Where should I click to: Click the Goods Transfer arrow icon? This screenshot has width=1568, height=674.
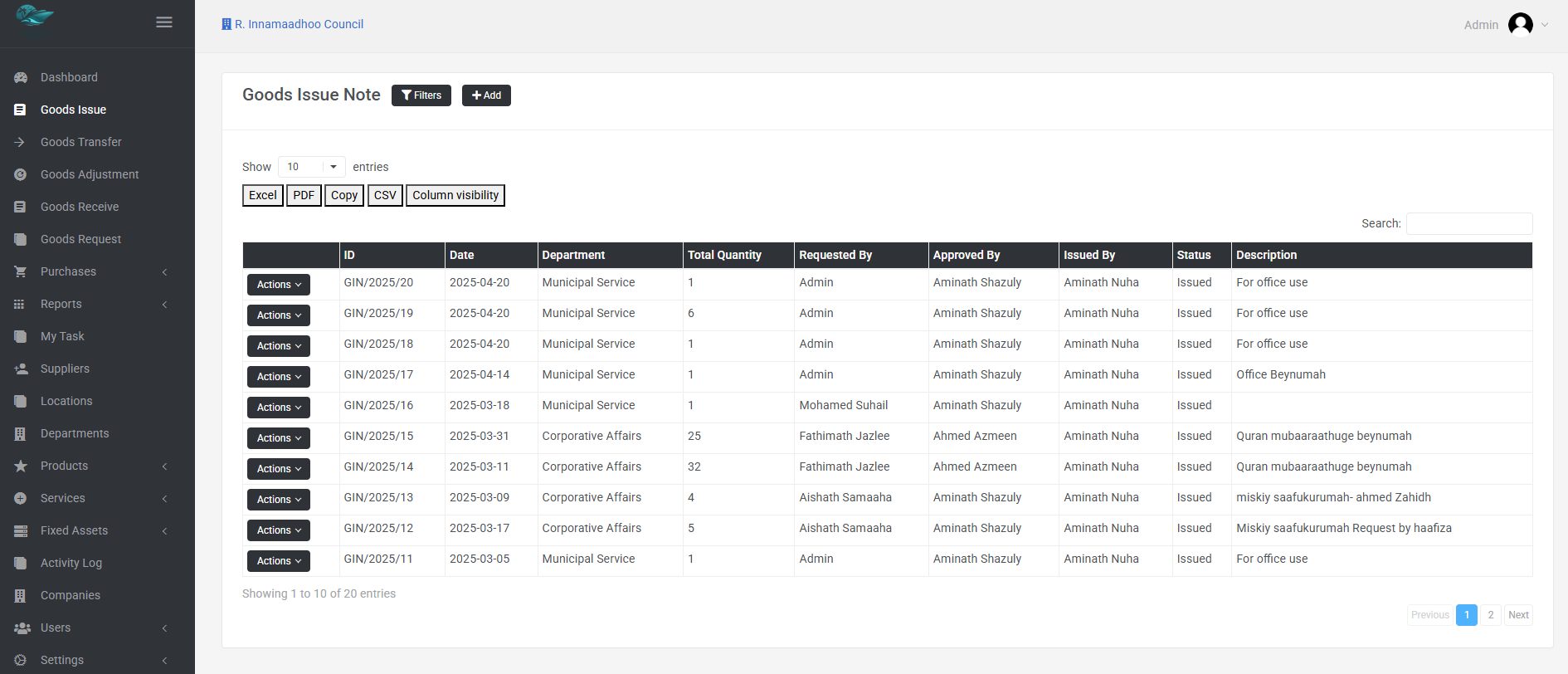click(21, 142)
